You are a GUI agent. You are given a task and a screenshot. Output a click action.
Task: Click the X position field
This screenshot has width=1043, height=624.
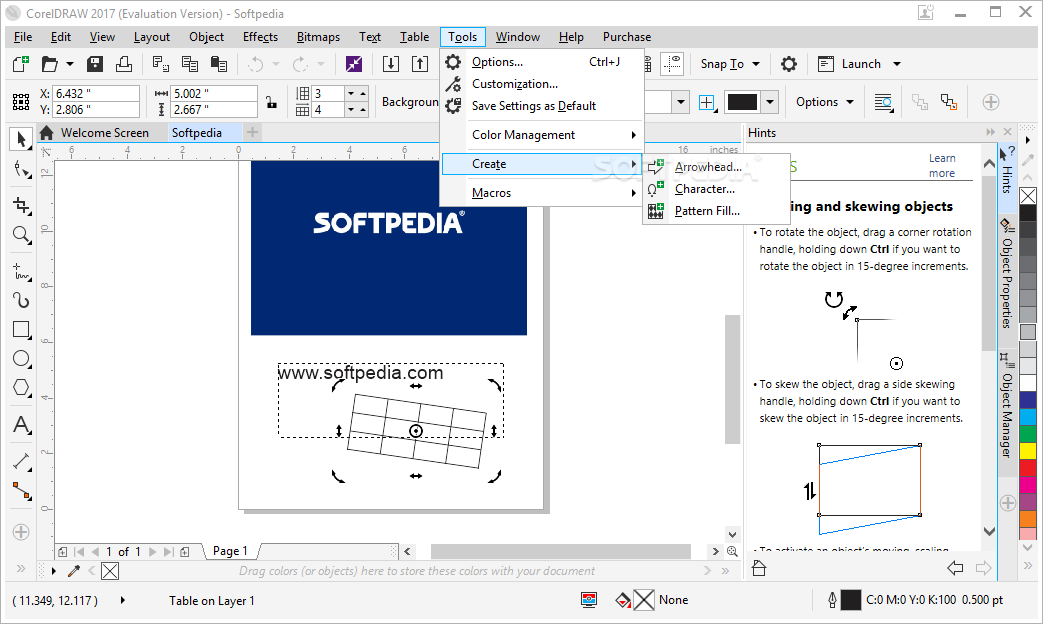96,94
